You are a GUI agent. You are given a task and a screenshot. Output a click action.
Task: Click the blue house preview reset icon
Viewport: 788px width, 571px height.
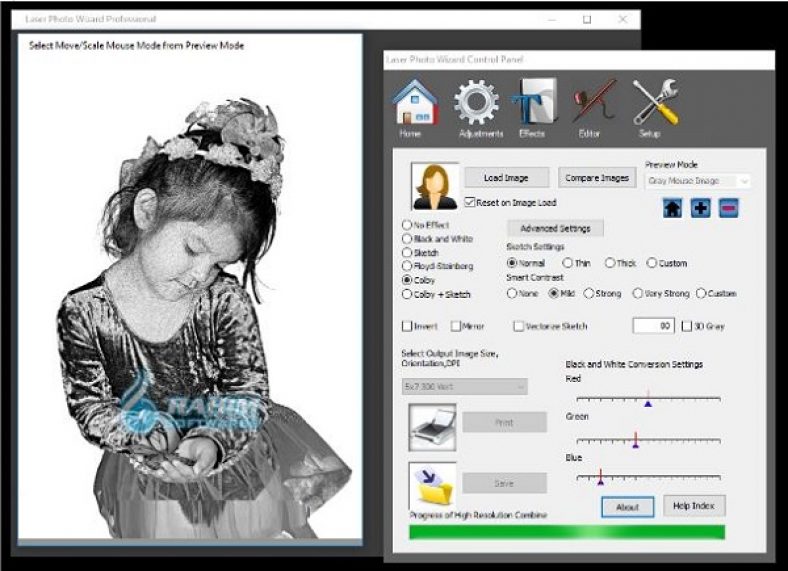pos(673,208)
